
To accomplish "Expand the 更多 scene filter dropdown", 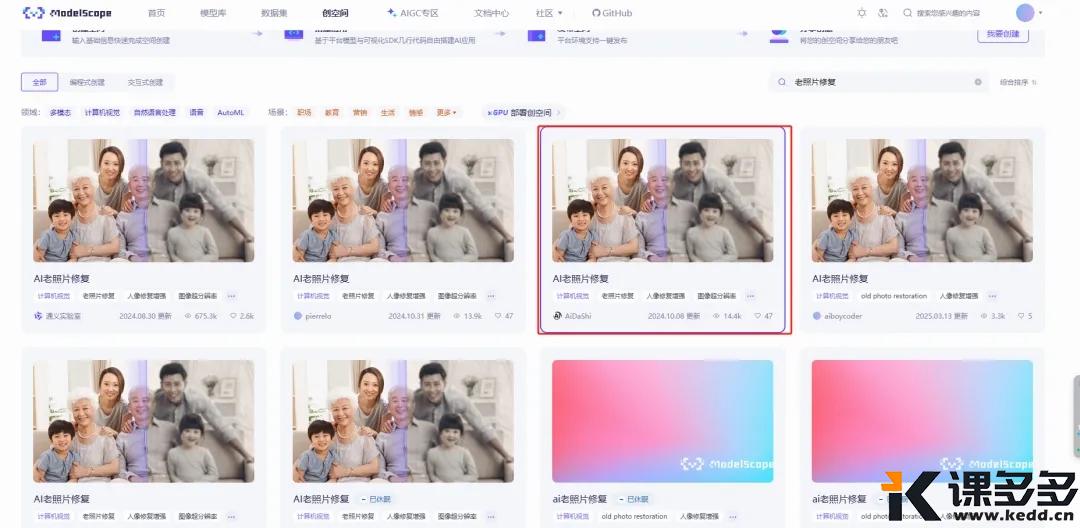I will 446,112.
